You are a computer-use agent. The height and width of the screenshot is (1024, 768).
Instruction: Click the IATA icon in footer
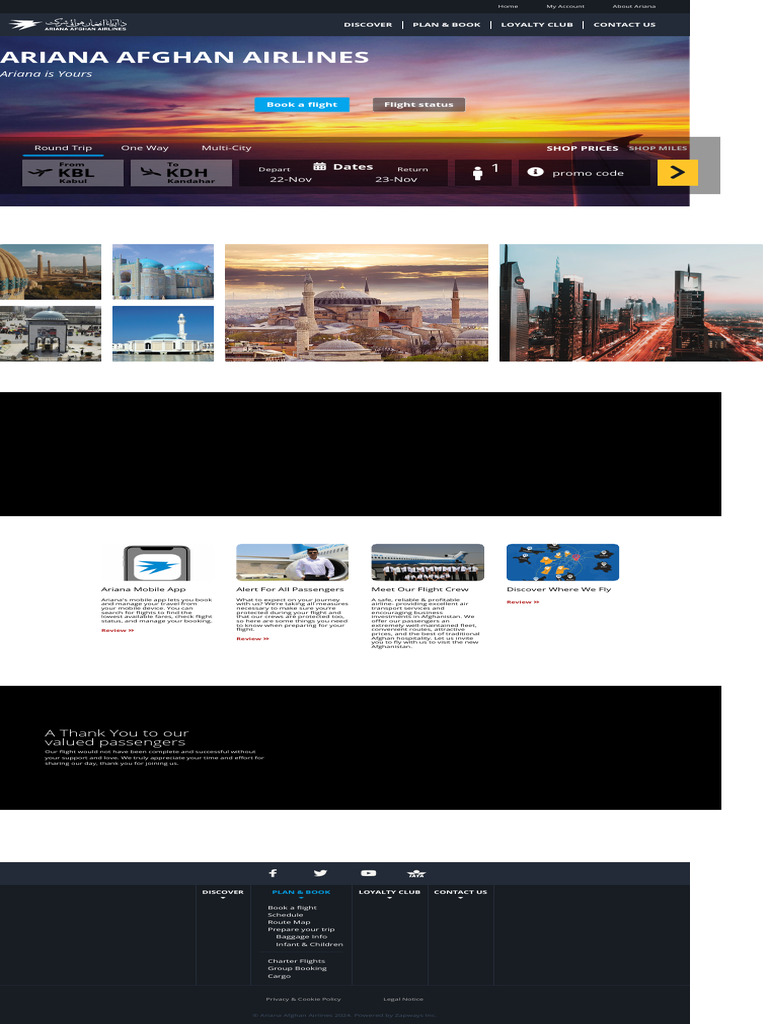(x=416, y=873)
